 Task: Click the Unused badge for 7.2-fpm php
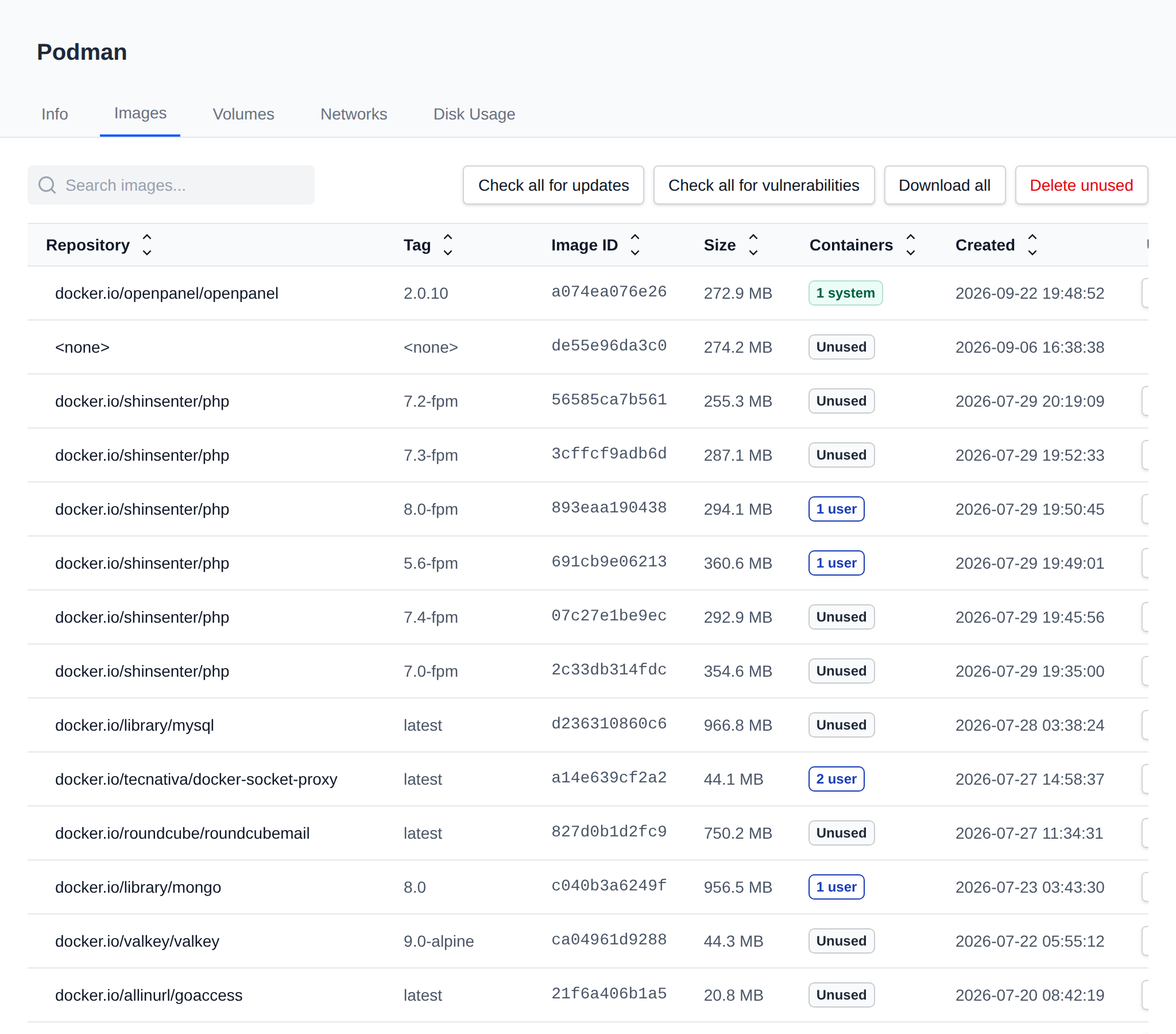coord(841,401)
